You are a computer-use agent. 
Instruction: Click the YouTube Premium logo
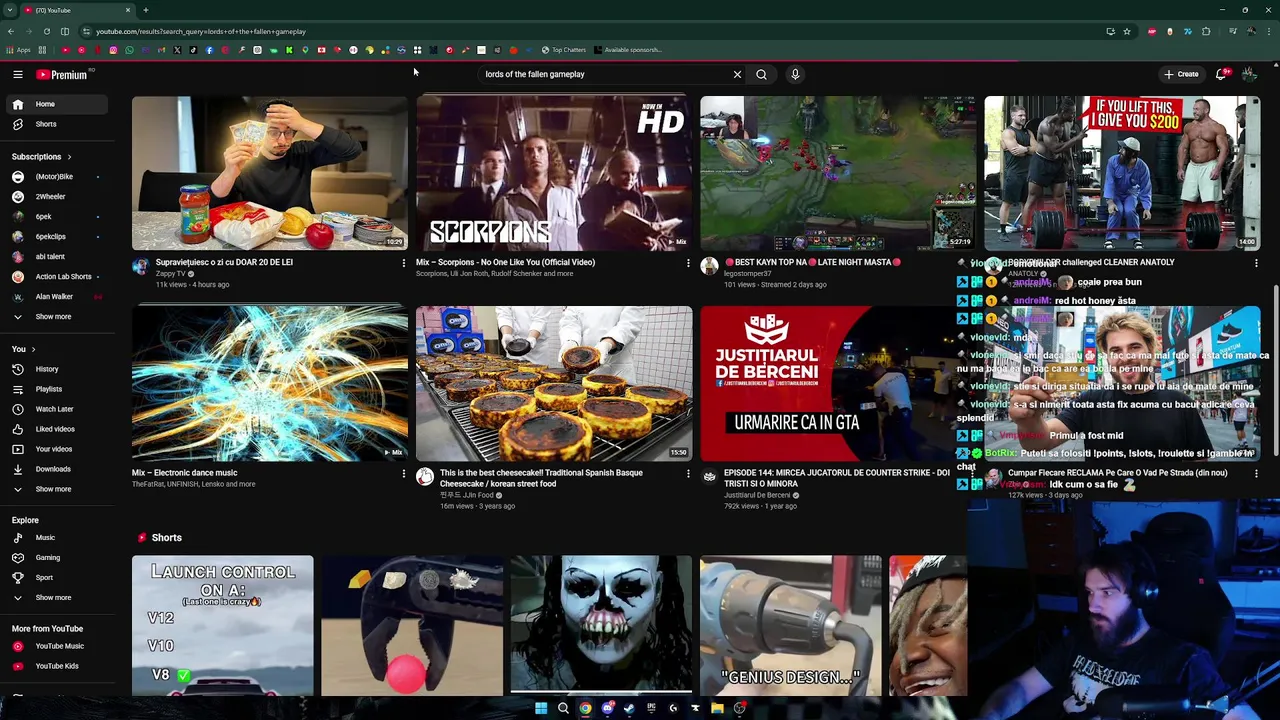pyautogui.click(x=62, y=74)
